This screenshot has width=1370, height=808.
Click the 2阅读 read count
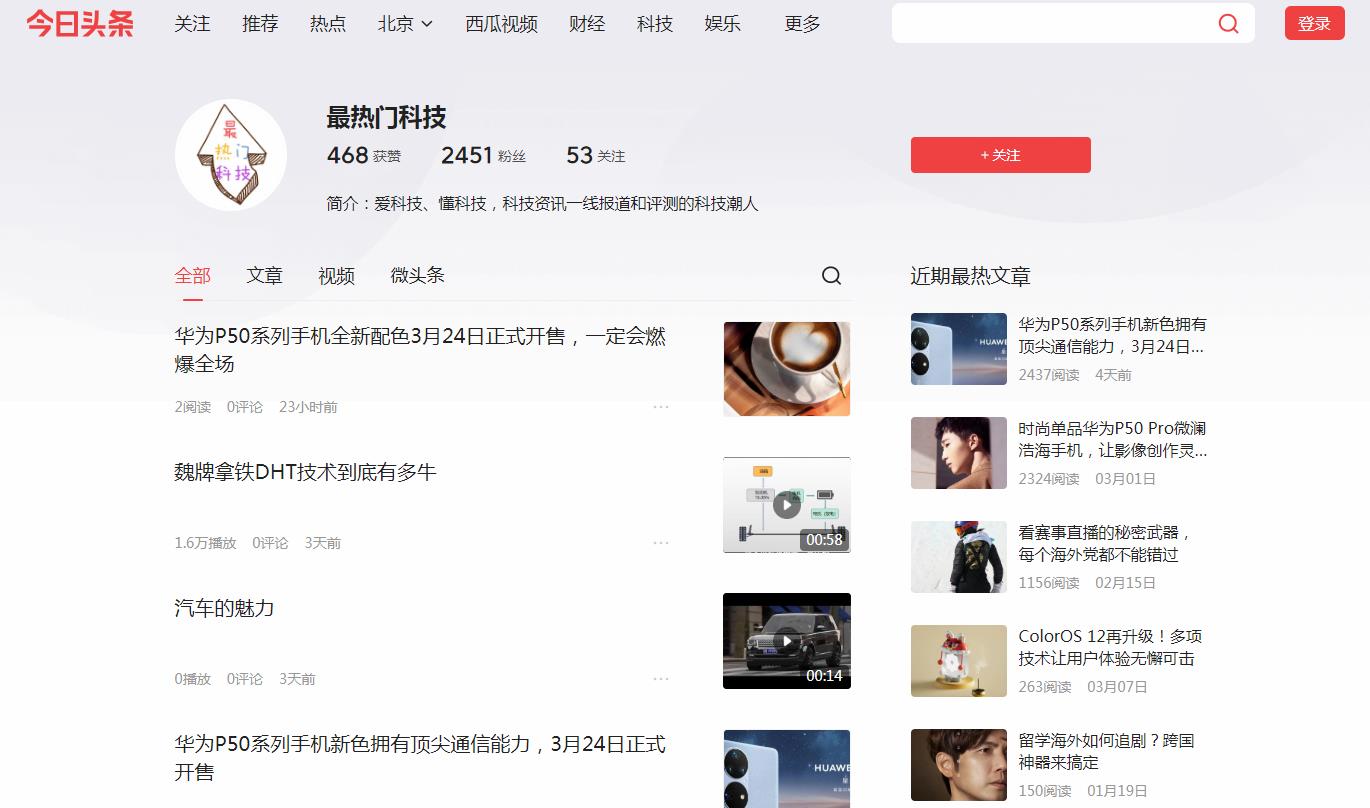coord(193,407)
